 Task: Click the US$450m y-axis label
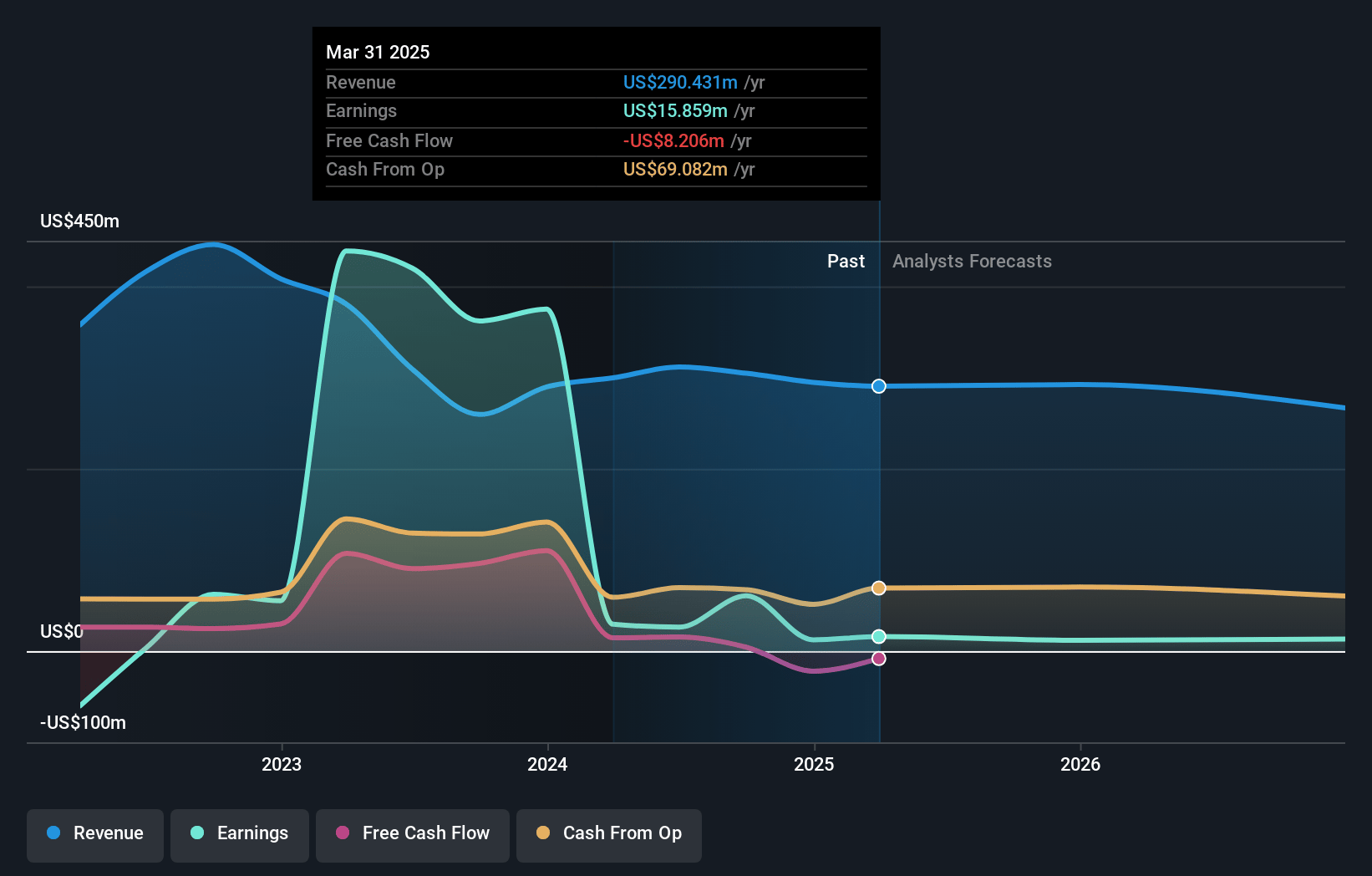pos(80,222)
